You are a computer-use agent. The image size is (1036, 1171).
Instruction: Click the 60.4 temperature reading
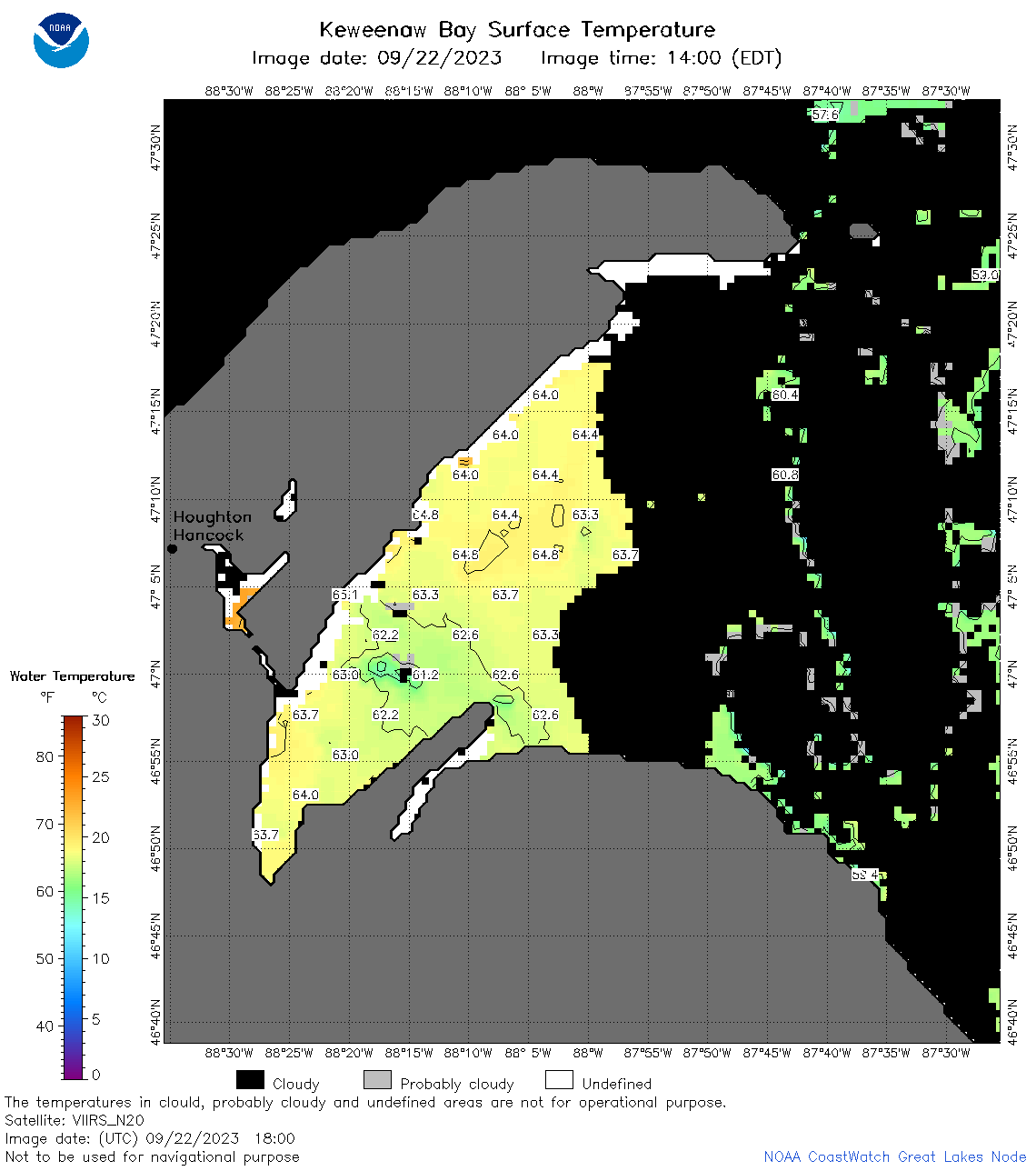point(785,395)
